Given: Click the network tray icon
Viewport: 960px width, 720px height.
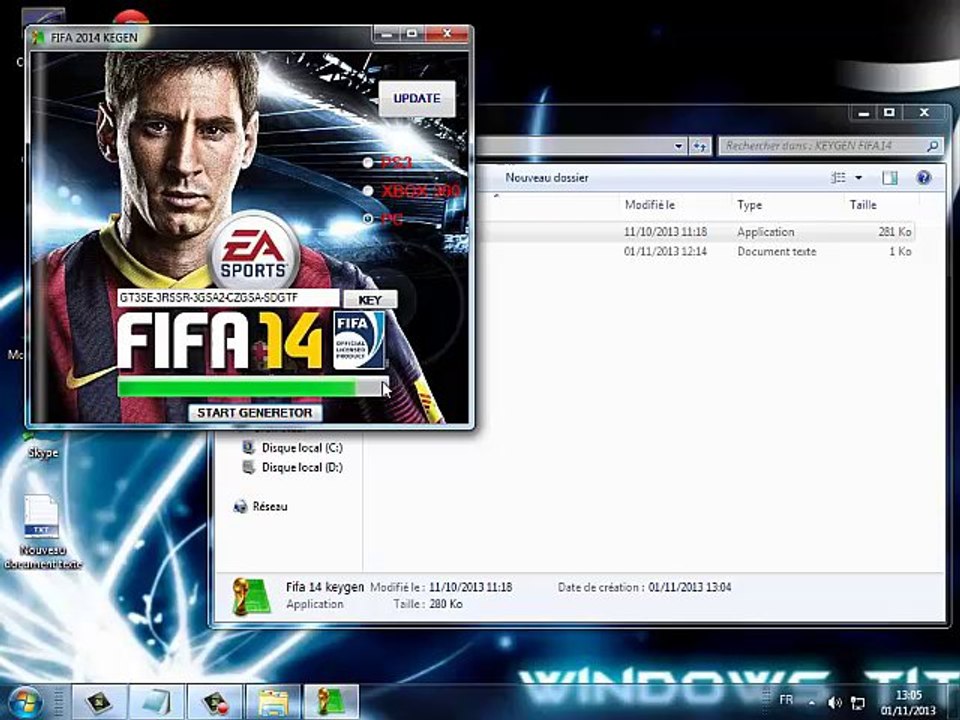Looking at the screenshot, I should [x=858, y=703].
